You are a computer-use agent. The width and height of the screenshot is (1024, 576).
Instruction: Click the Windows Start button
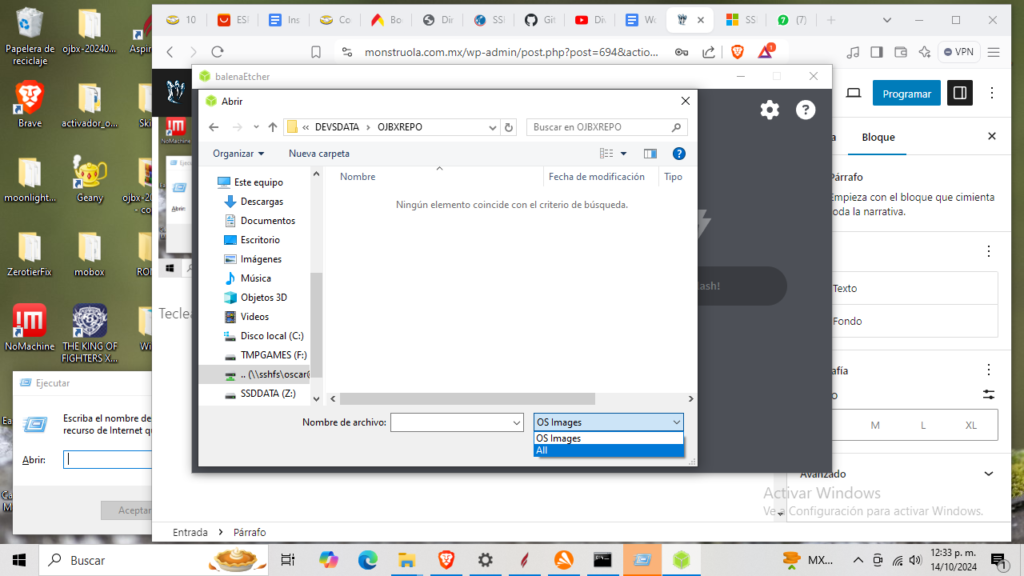[x=19, y=560]
